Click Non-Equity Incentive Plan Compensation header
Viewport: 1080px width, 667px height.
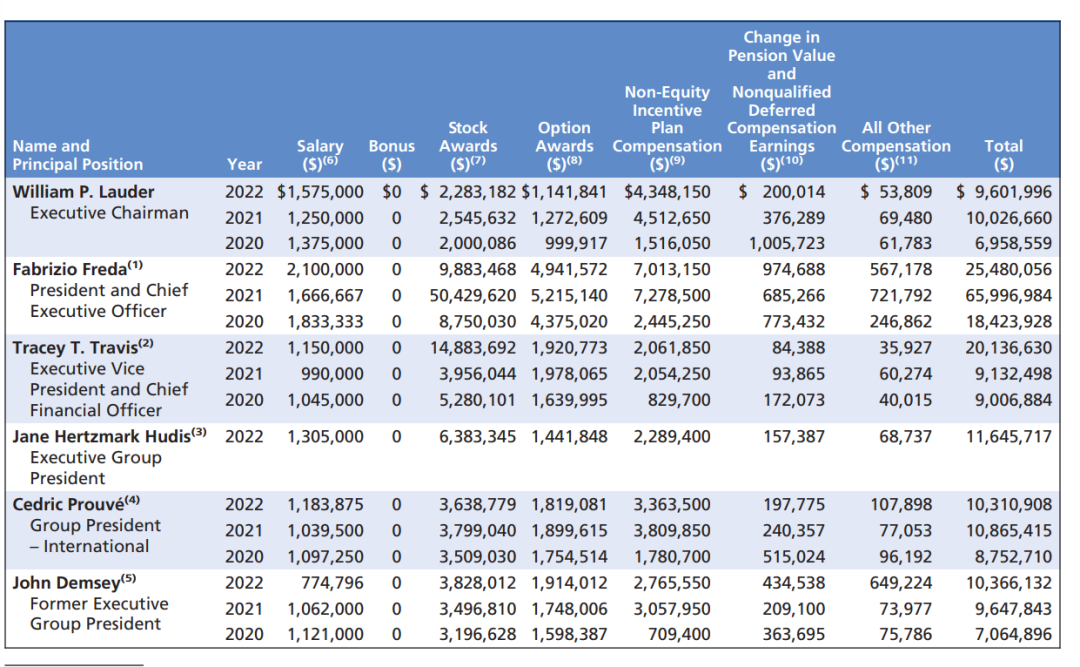[x=667, y=128]
